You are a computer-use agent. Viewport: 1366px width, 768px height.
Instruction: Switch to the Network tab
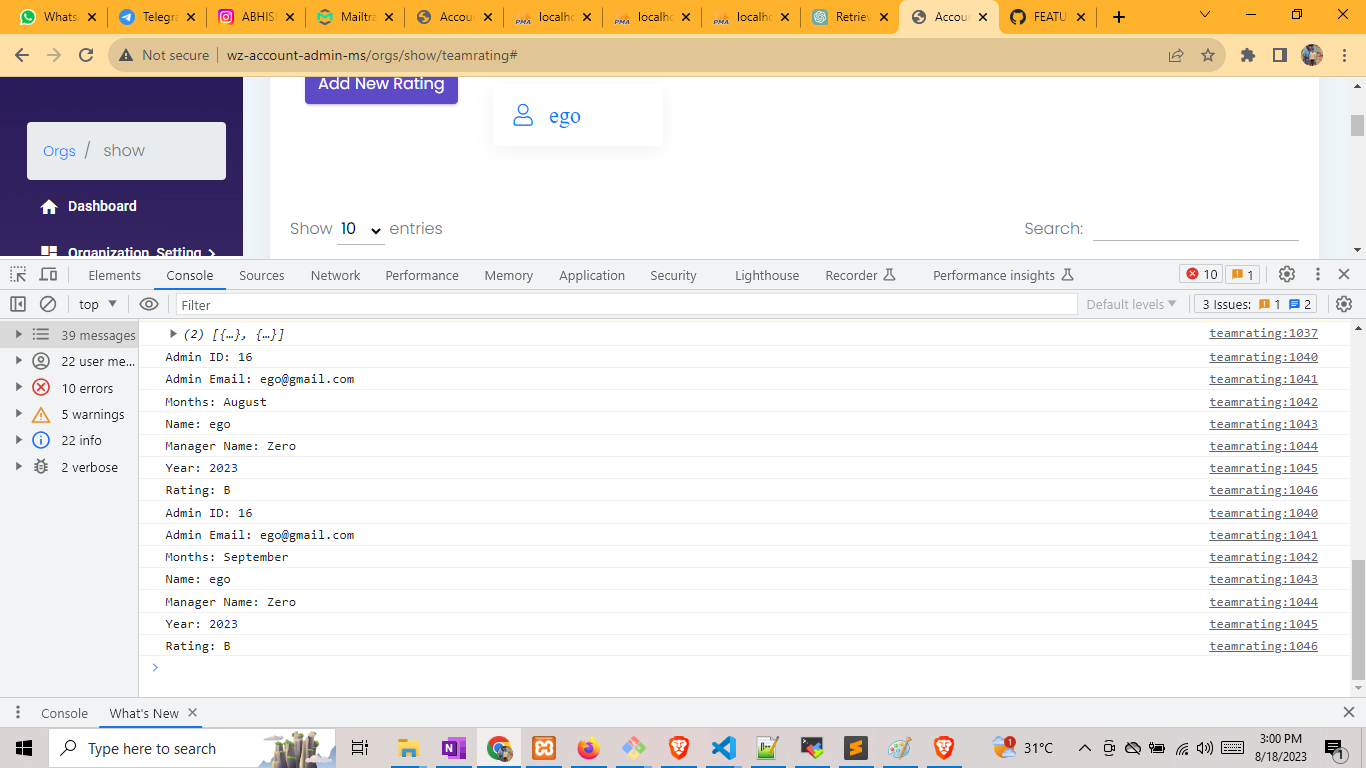pos(335,275)
